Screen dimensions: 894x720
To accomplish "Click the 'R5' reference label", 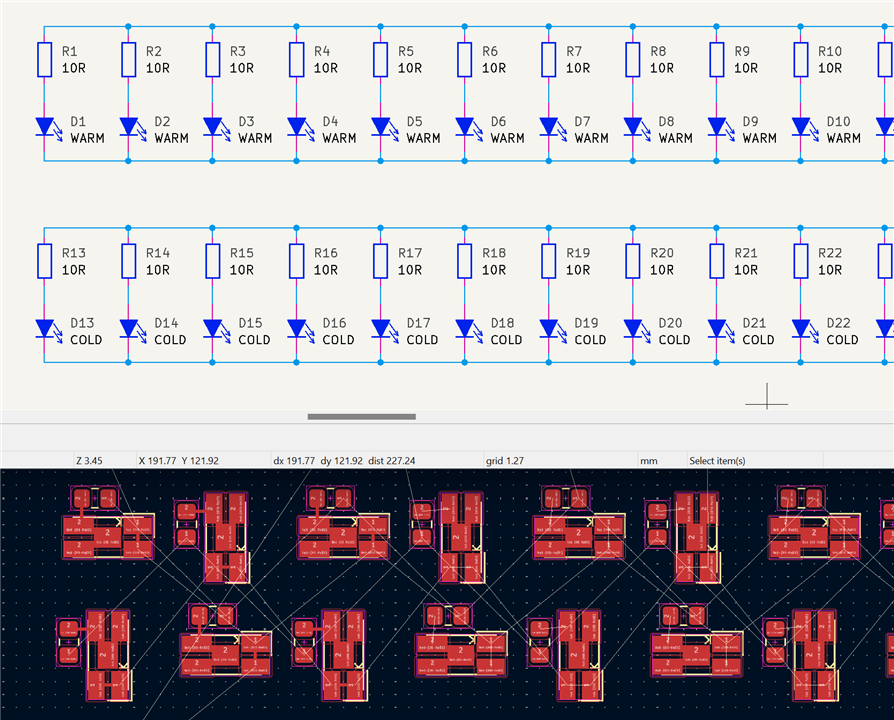I will point(406,51).
